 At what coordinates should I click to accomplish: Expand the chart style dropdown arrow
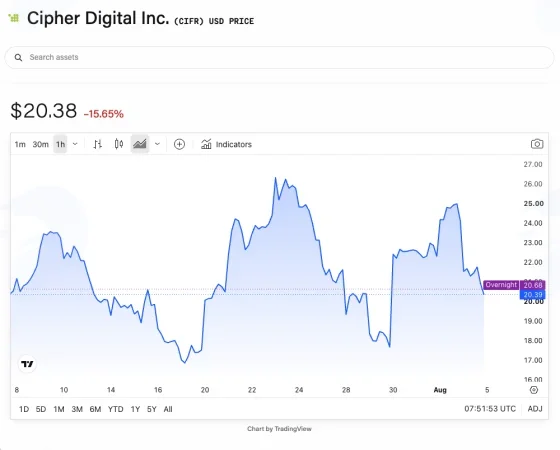point(157,144)
